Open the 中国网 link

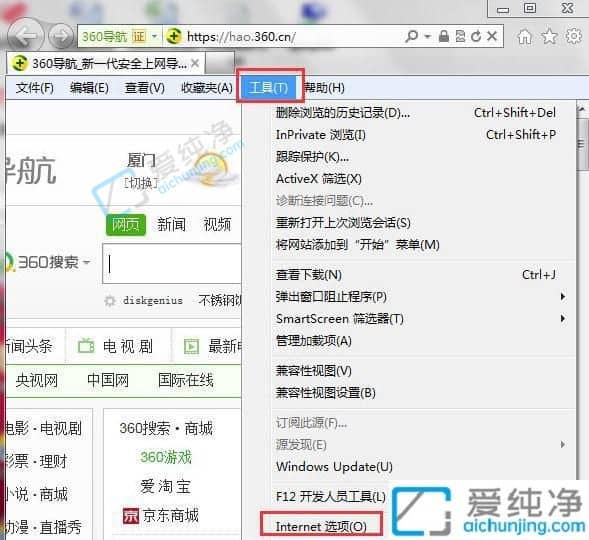tap(108, 380)
